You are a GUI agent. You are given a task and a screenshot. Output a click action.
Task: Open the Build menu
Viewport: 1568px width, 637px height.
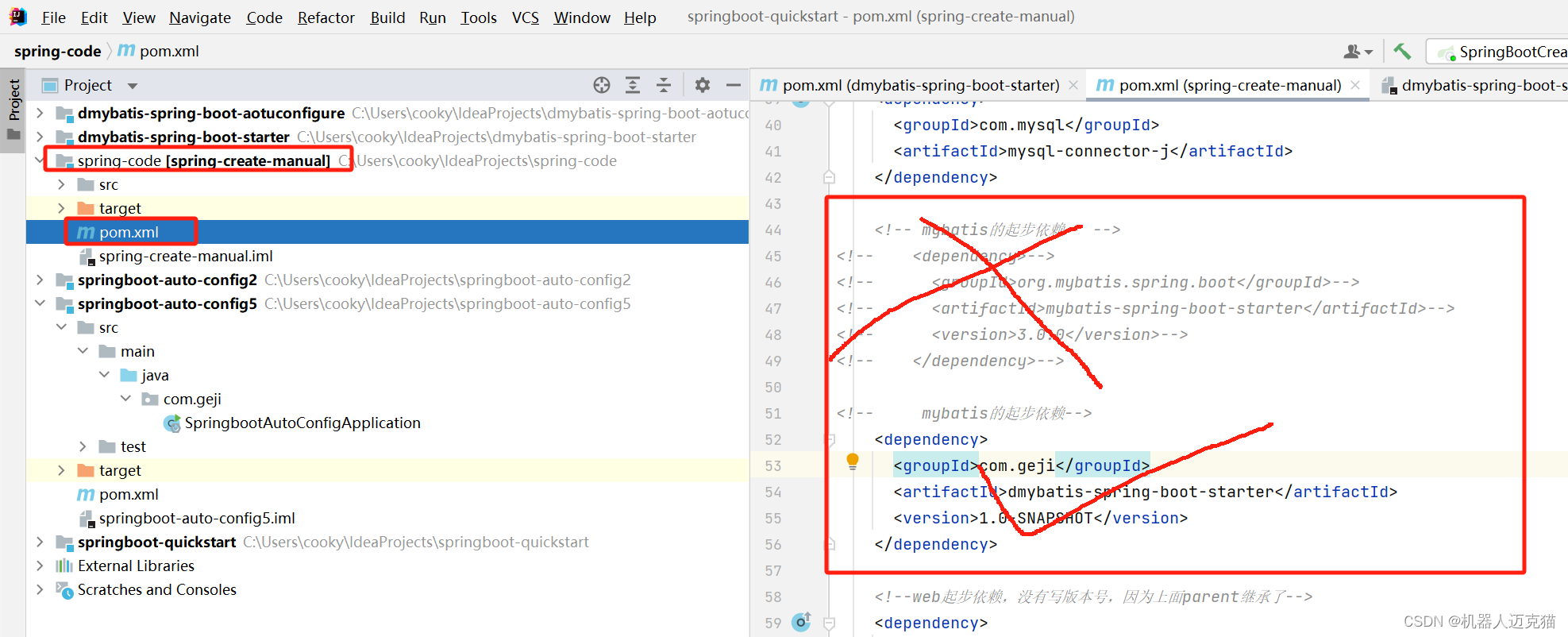(x=387, y=17)
